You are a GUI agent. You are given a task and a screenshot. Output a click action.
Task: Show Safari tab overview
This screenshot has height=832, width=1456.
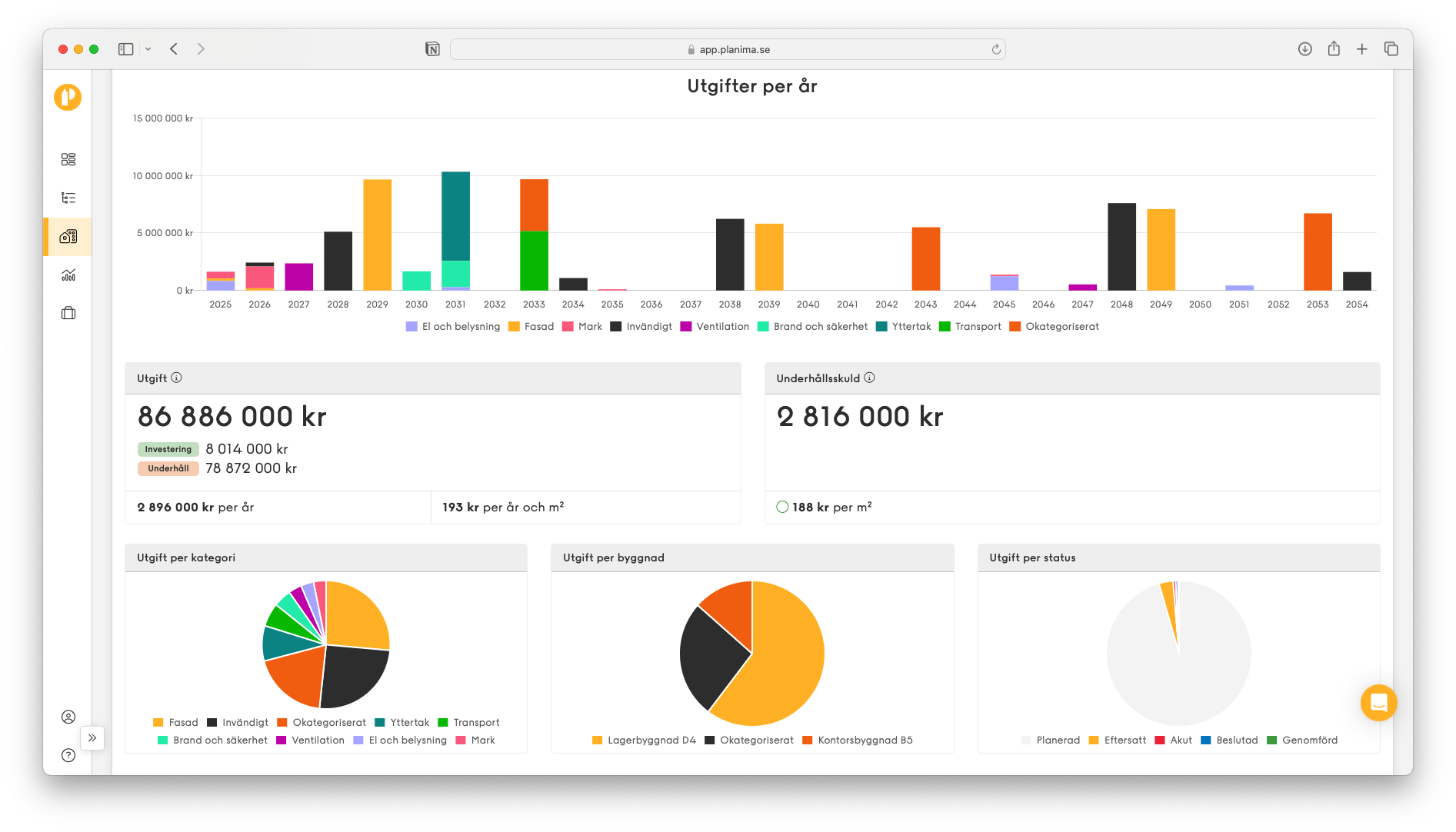click(1391, 49)
